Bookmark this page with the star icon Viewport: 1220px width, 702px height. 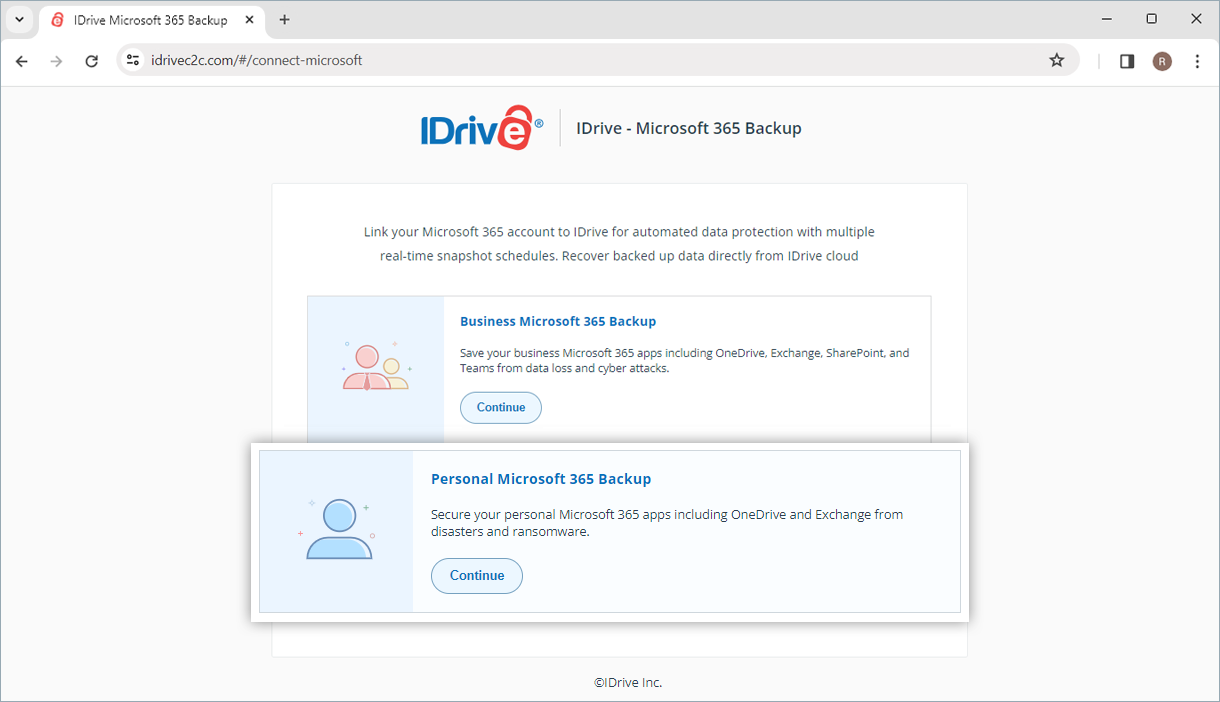coord(1057,60)
